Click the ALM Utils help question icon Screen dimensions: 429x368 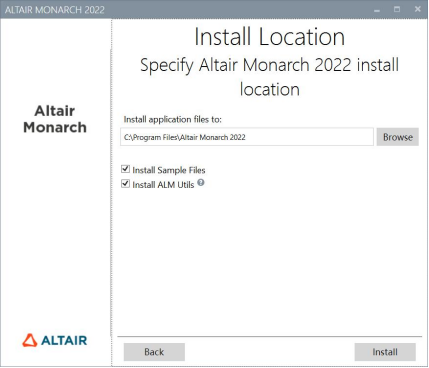201,182
